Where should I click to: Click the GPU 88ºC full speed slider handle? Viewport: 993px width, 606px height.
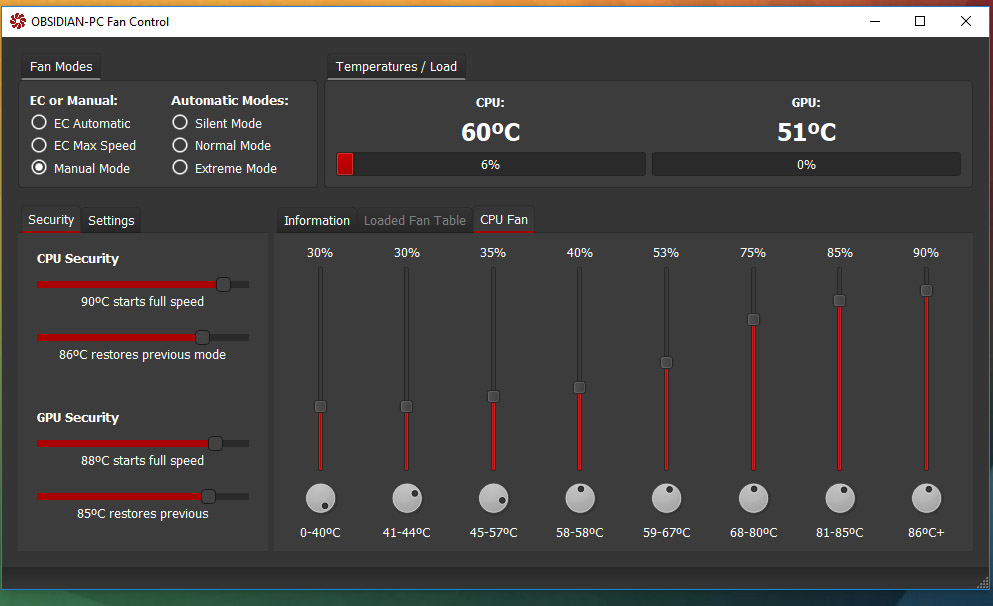215,443
